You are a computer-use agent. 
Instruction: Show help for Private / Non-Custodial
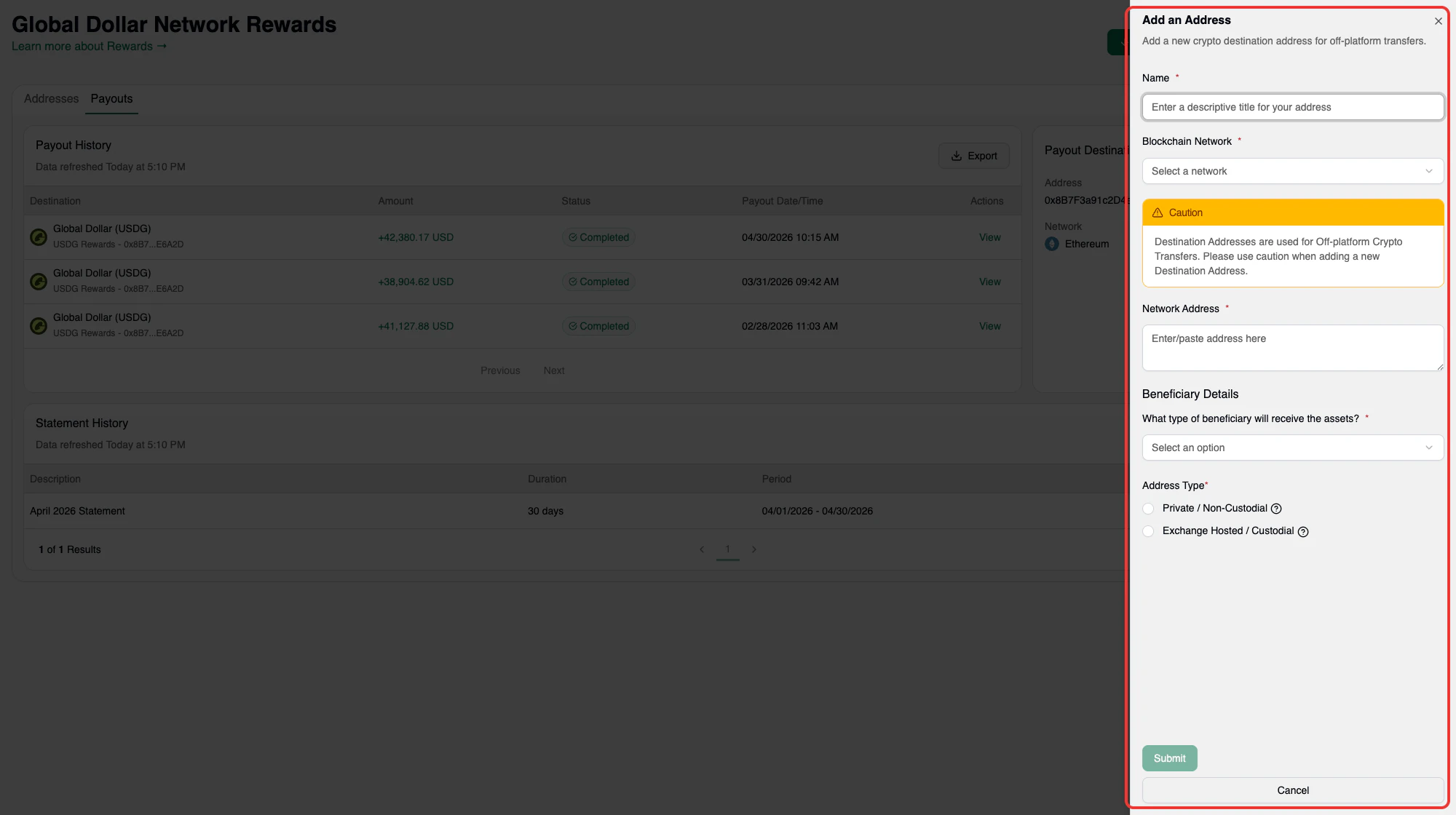1276,509
